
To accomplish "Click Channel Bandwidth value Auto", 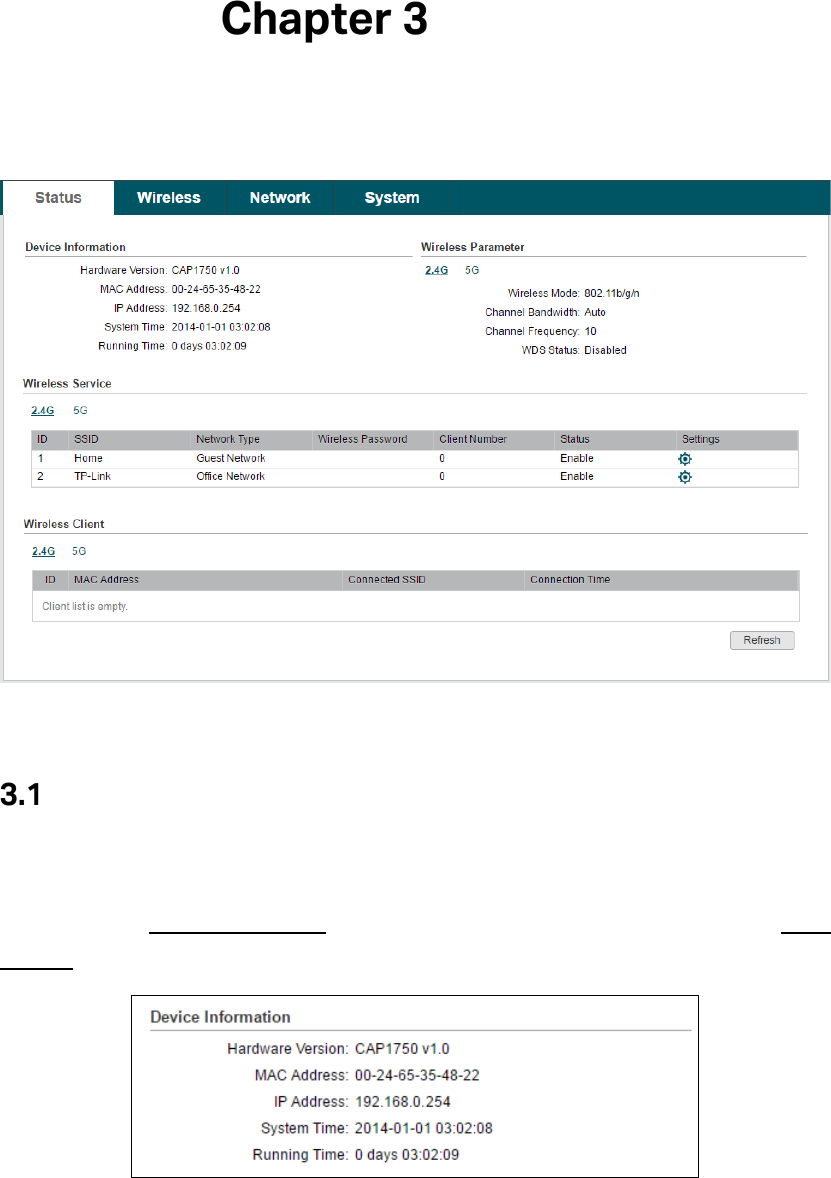I will point(595,313).
